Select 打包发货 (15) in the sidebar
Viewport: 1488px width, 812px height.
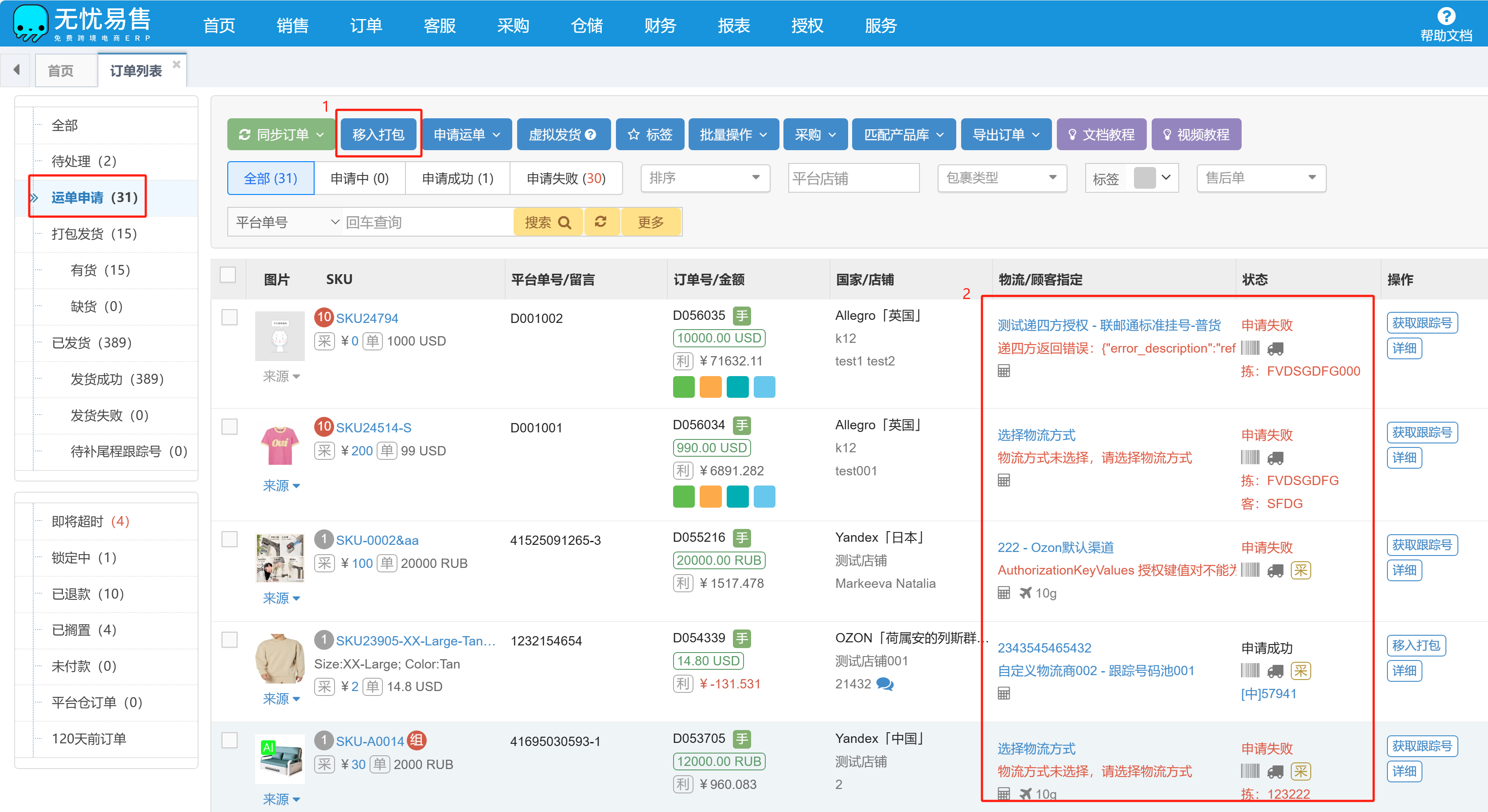click(x=95, y=234)
